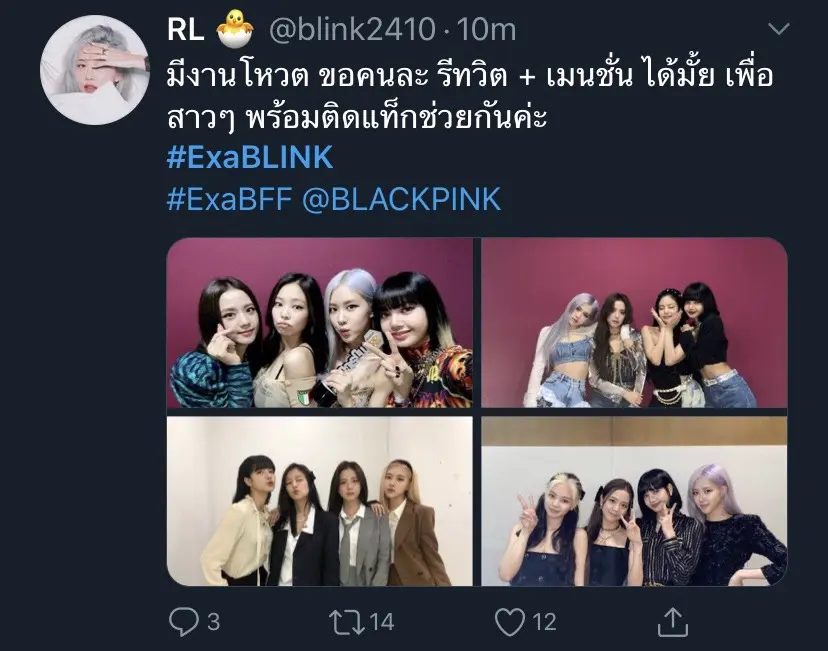Tap the 10m tweet timestamp
Image resolution: width=828 pixels, height=651 pixels.
click(x=486, y=30)
